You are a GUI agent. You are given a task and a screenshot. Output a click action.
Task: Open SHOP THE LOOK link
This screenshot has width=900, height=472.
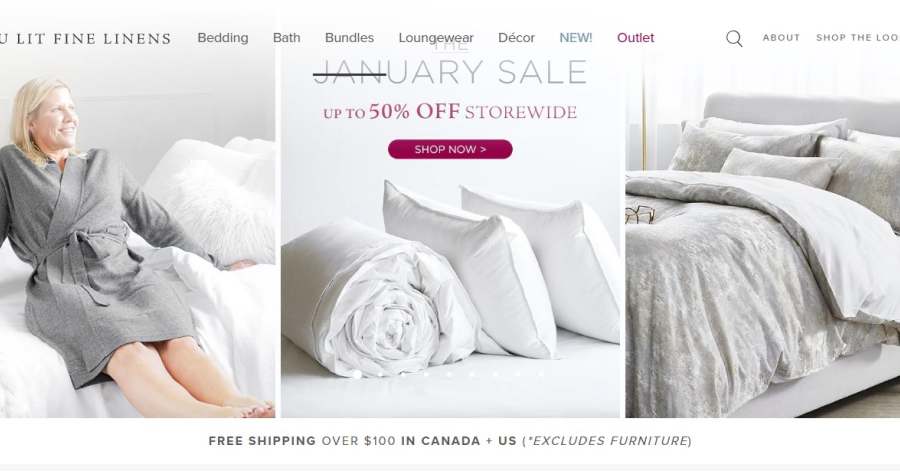coord(858,38)
